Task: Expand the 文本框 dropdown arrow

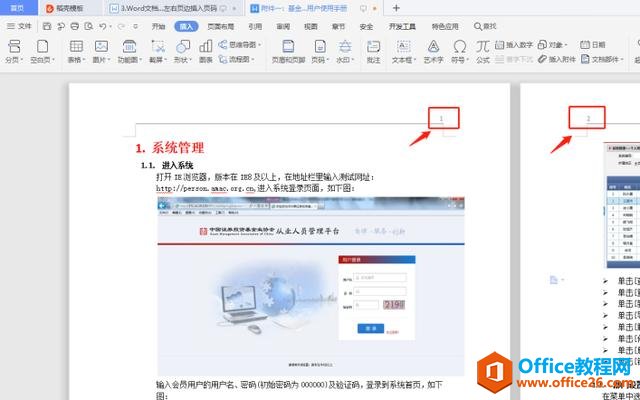Action: (x=415, y=60)
